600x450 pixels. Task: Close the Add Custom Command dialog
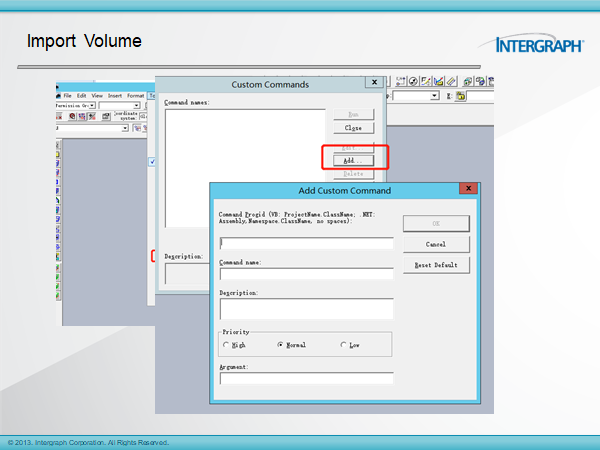(x=468, y=188)
